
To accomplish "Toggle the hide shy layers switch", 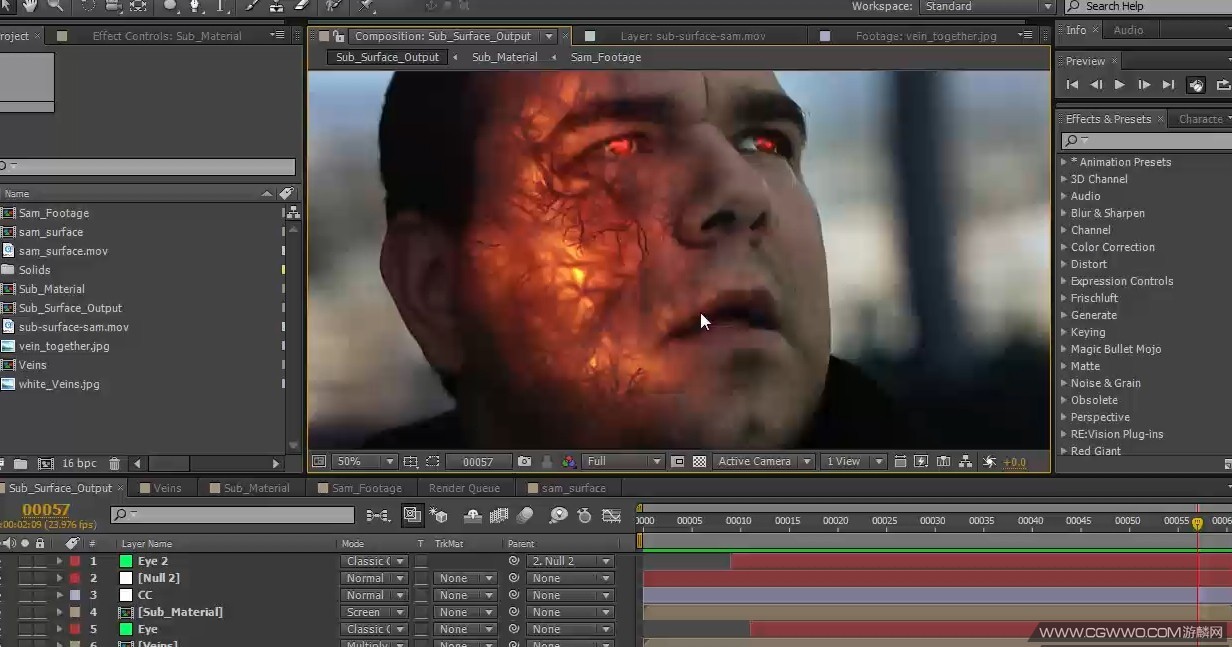I will pos(474,516).
